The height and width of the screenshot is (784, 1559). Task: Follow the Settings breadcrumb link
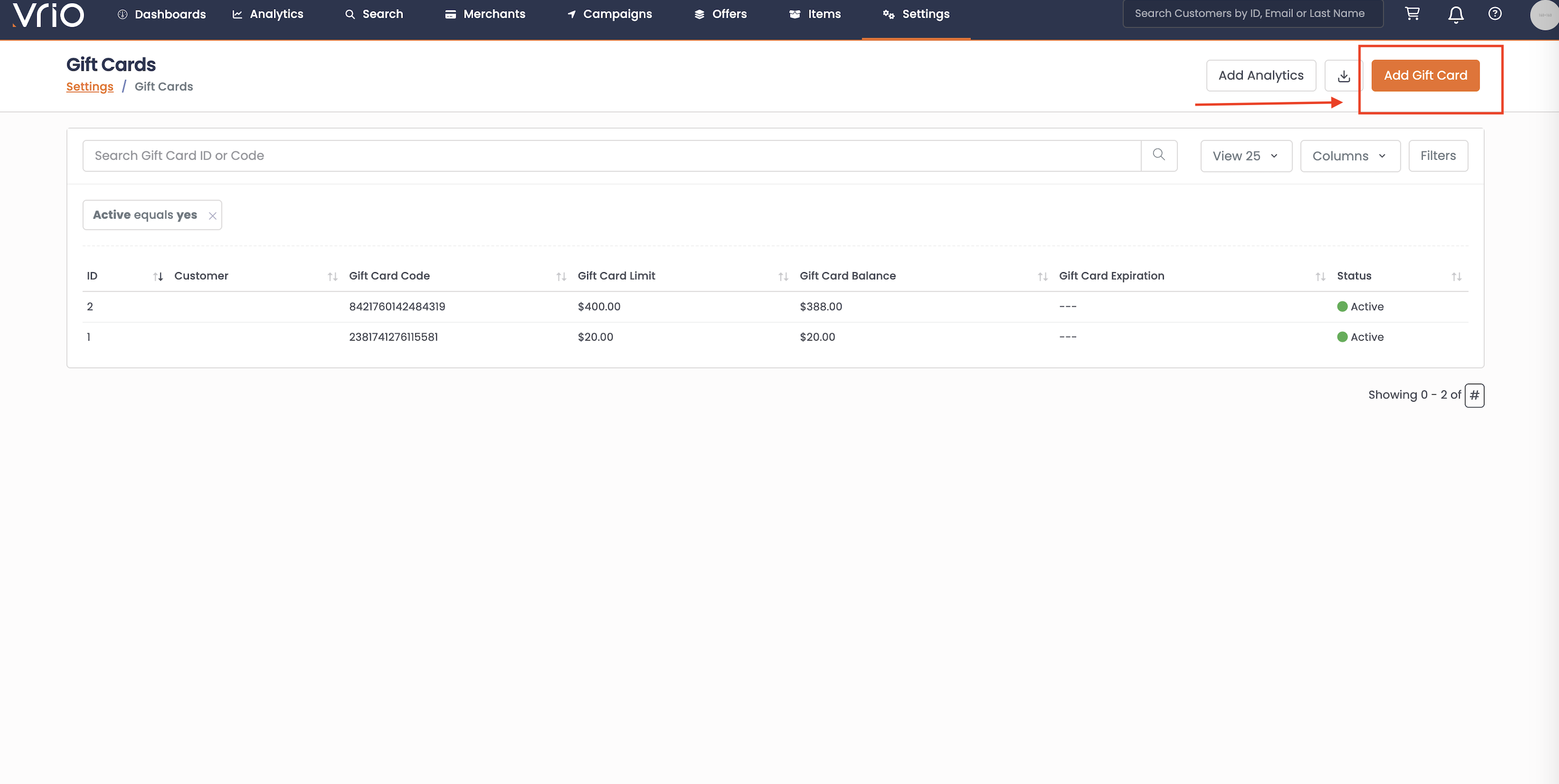pyautogui.click(x=89, y=87)
